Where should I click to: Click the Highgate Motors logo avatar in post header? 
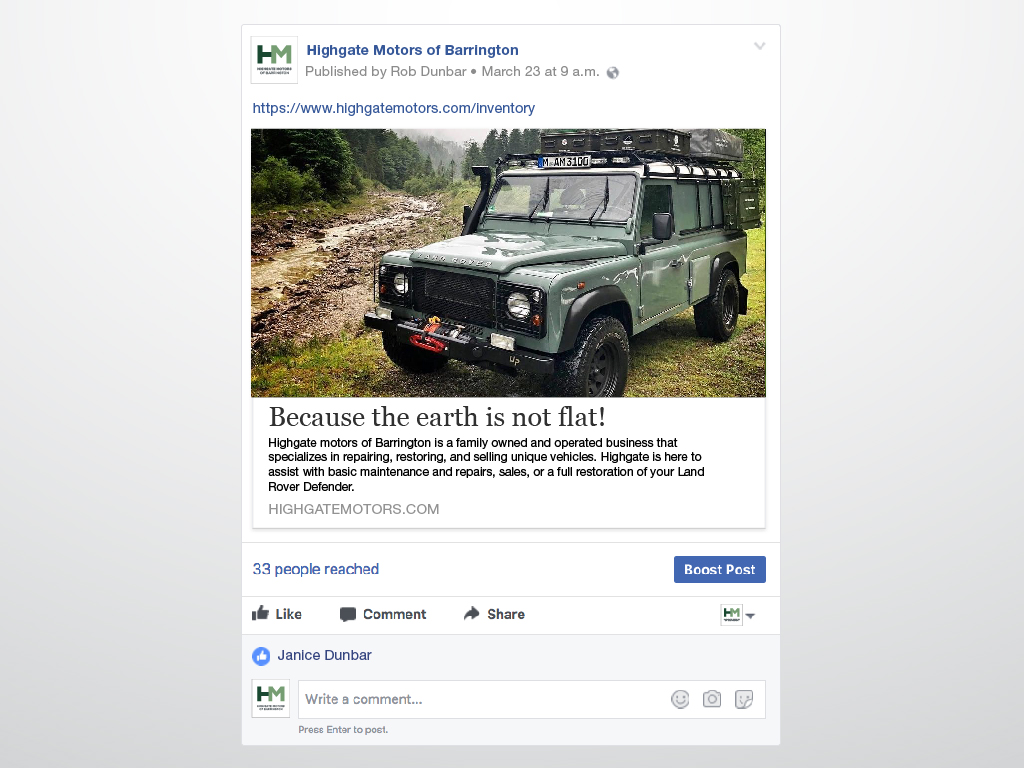274,60
